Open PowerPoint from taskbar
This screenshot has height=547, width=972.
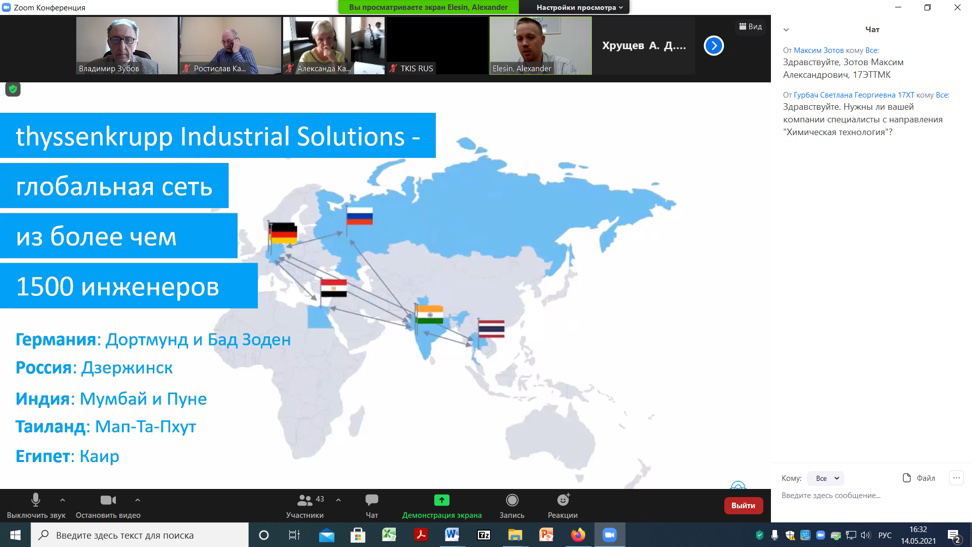(x=546, y=535)
